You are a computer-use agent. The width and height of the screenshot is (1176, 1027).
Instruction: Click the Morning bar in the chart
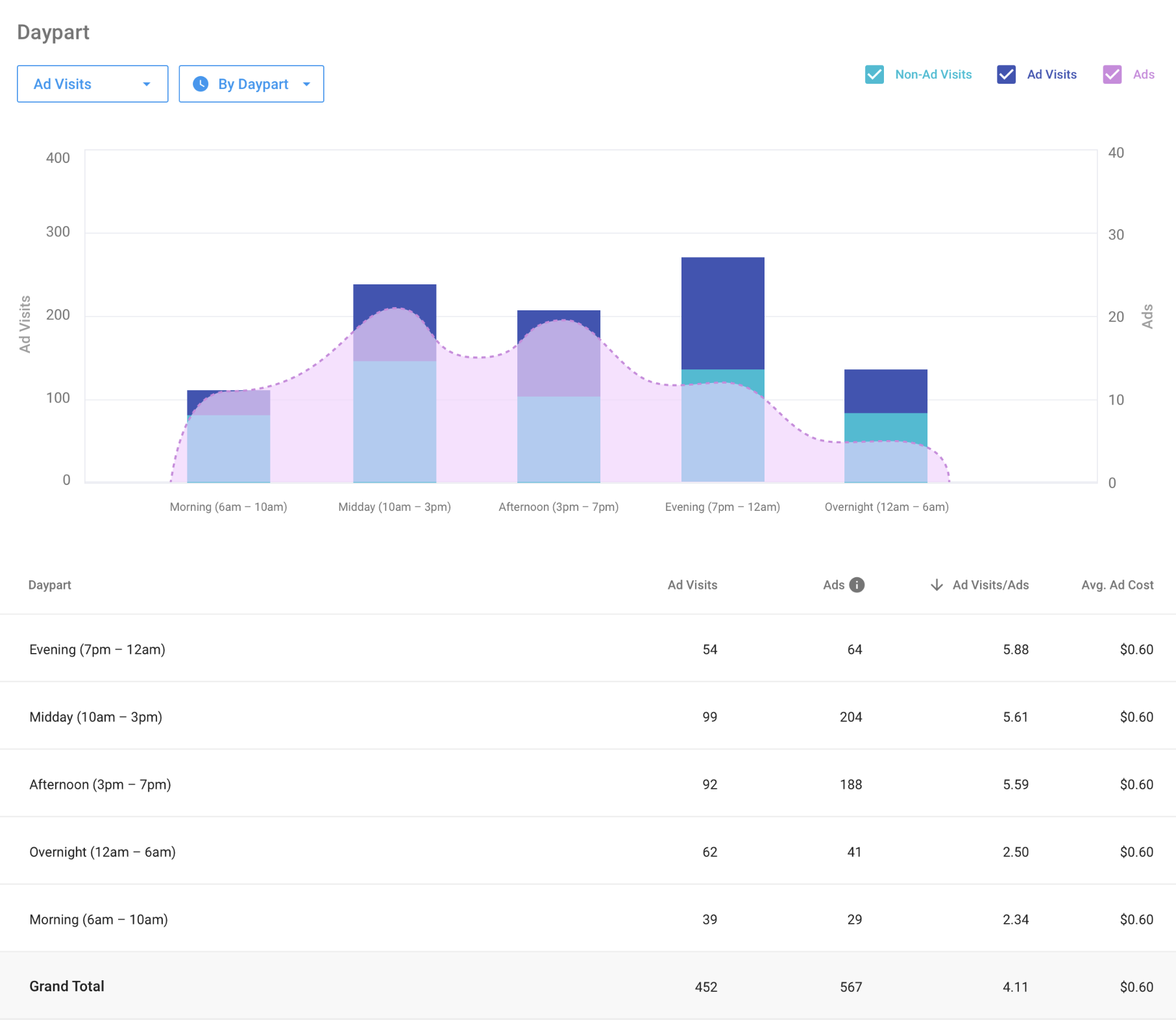[228, 441]
